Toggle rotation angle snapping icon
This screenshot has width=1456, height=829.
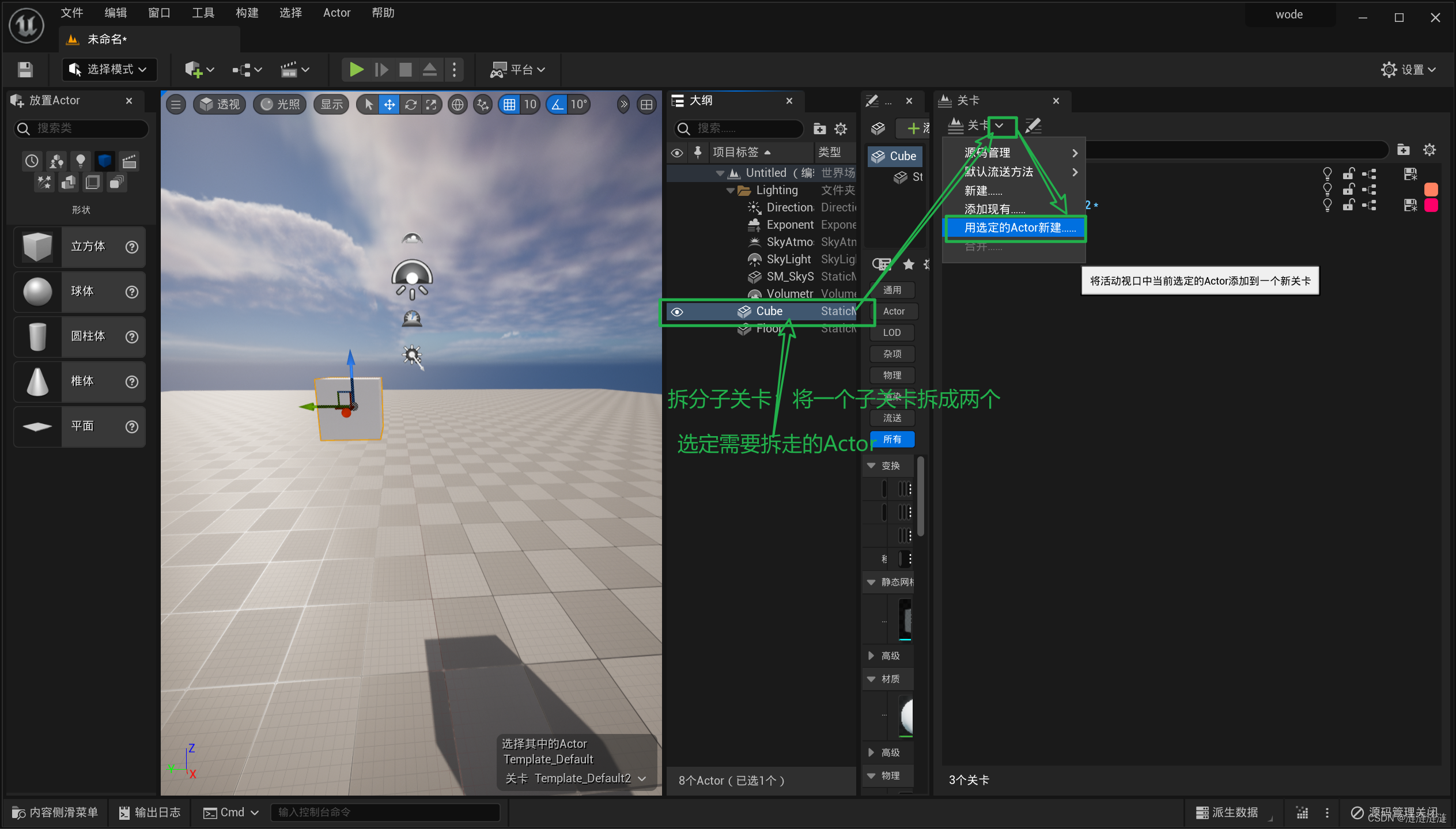(557, 104)
